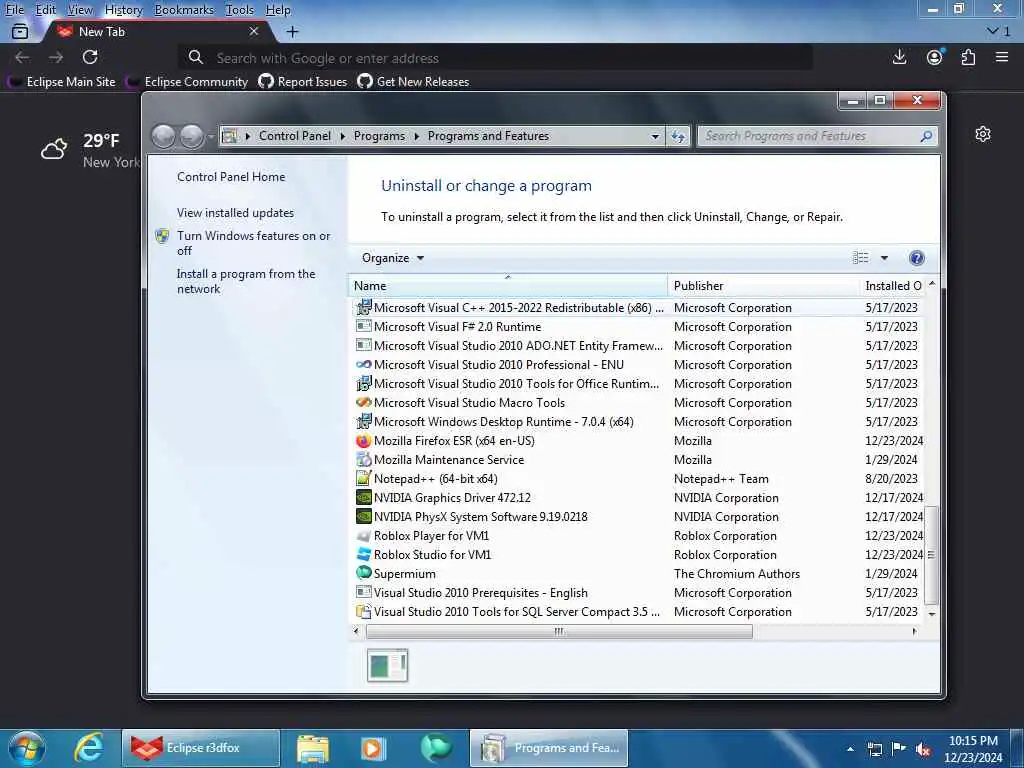
Task: Open the browser hamburger menu
Action: (x=1002, y=57)
